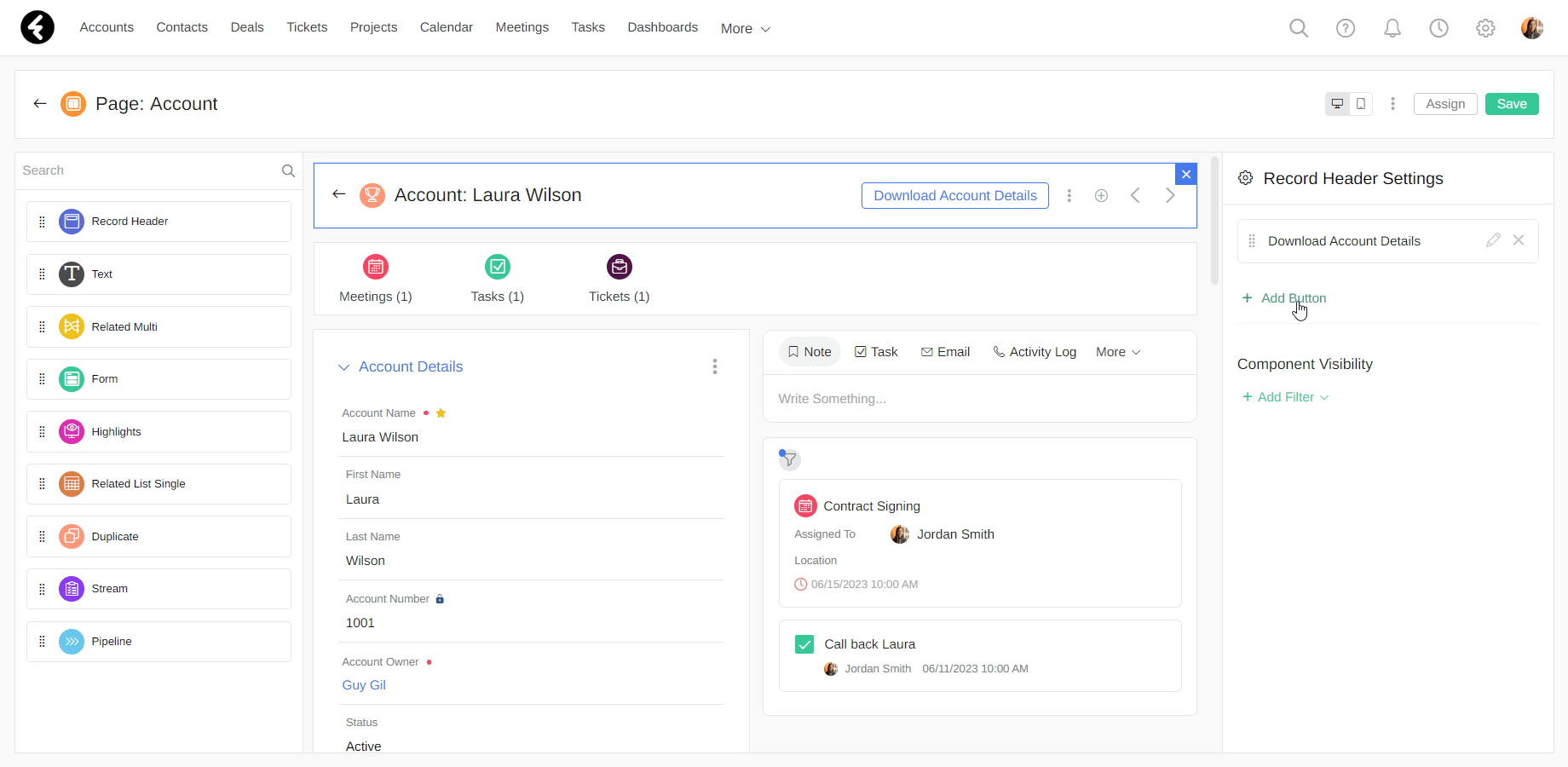Open global search magnifier icon

pos(1299,28)
